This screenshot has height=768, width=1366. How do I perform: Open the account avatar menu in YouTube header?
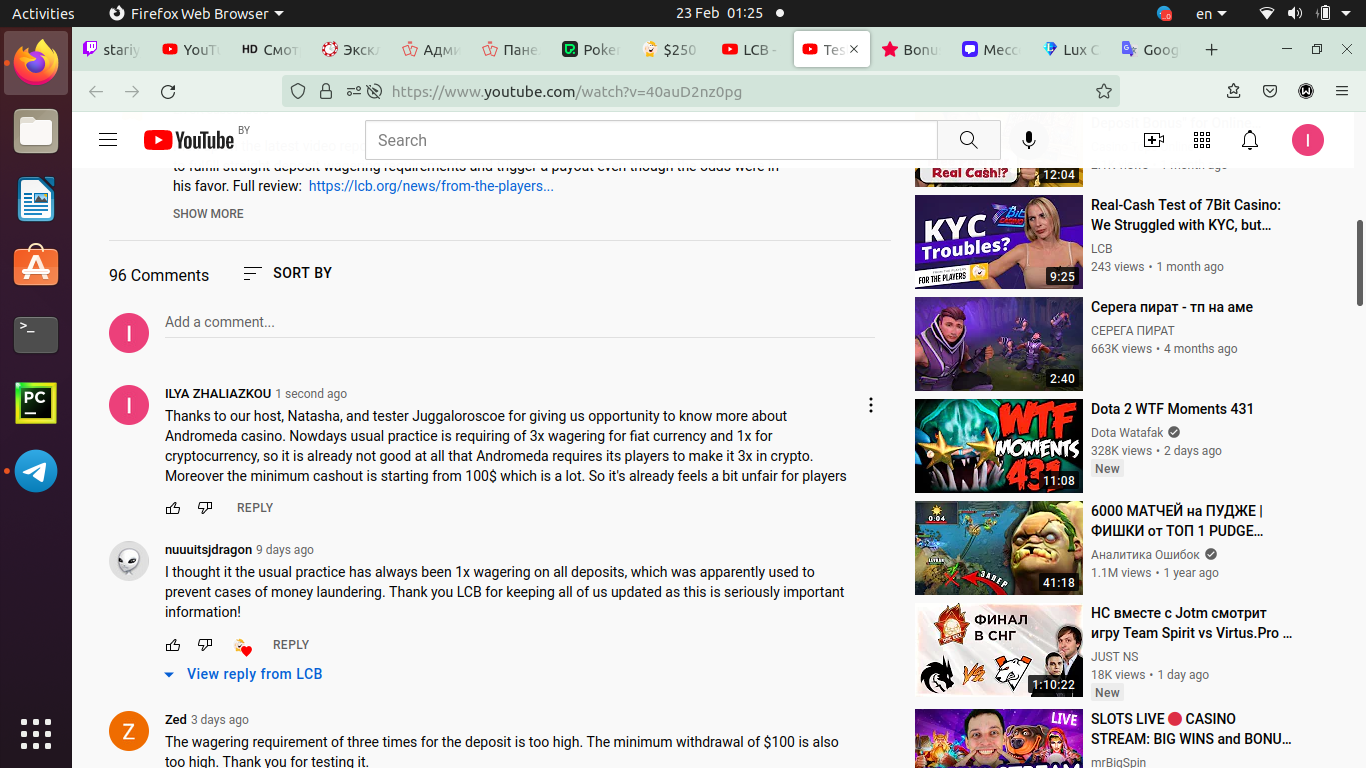point(1307,140)
